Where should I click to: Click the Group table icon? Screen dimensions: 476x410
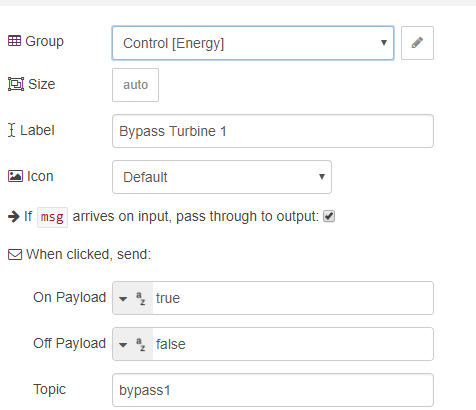click(14, 41)
